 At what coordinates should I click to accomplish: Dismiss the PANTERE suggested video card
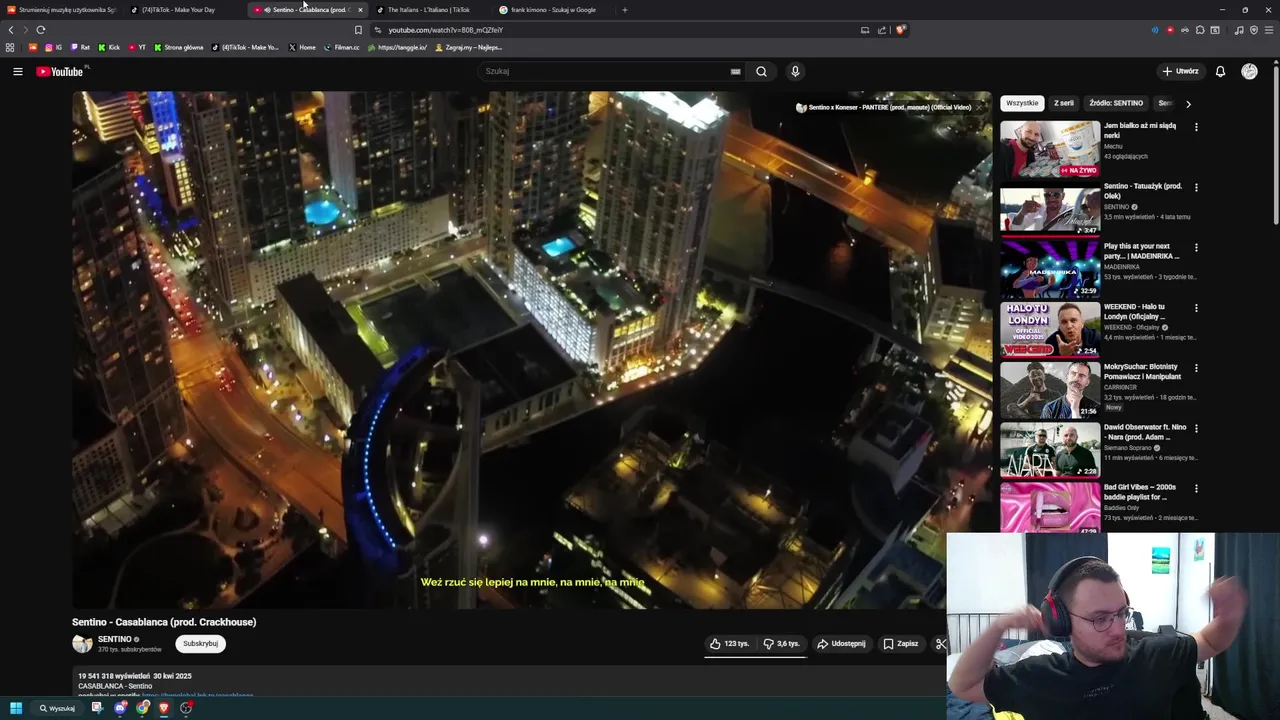979,107
